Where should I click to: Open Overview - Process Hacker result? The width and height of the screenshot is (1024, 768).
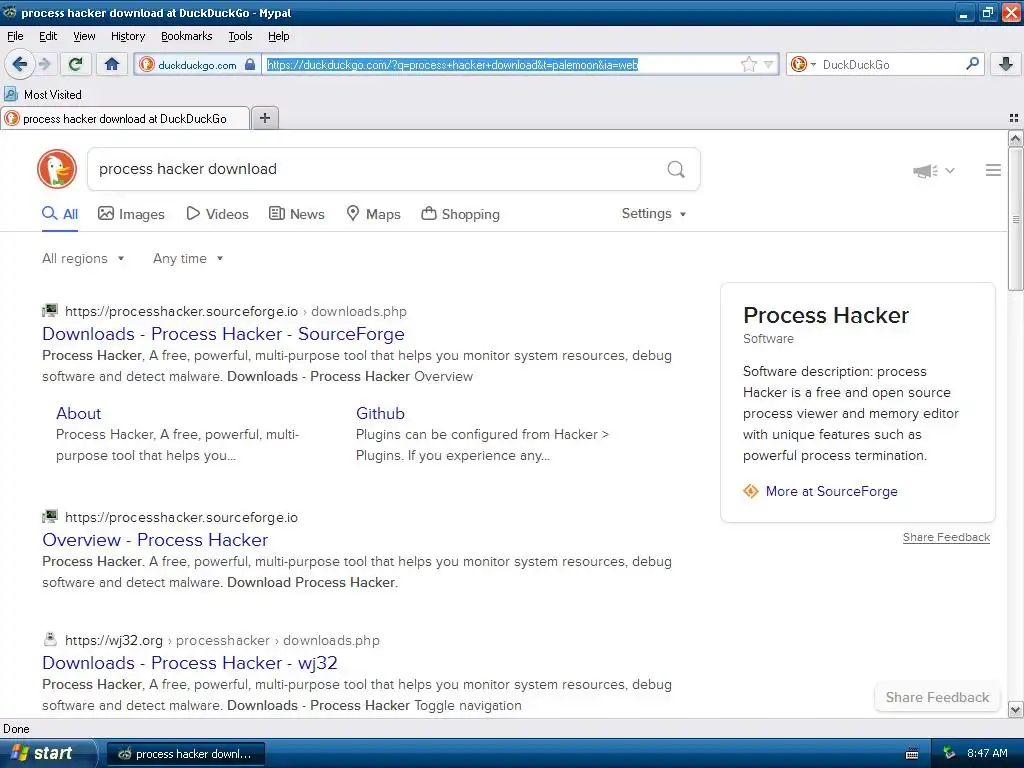[x=155, y=540]
